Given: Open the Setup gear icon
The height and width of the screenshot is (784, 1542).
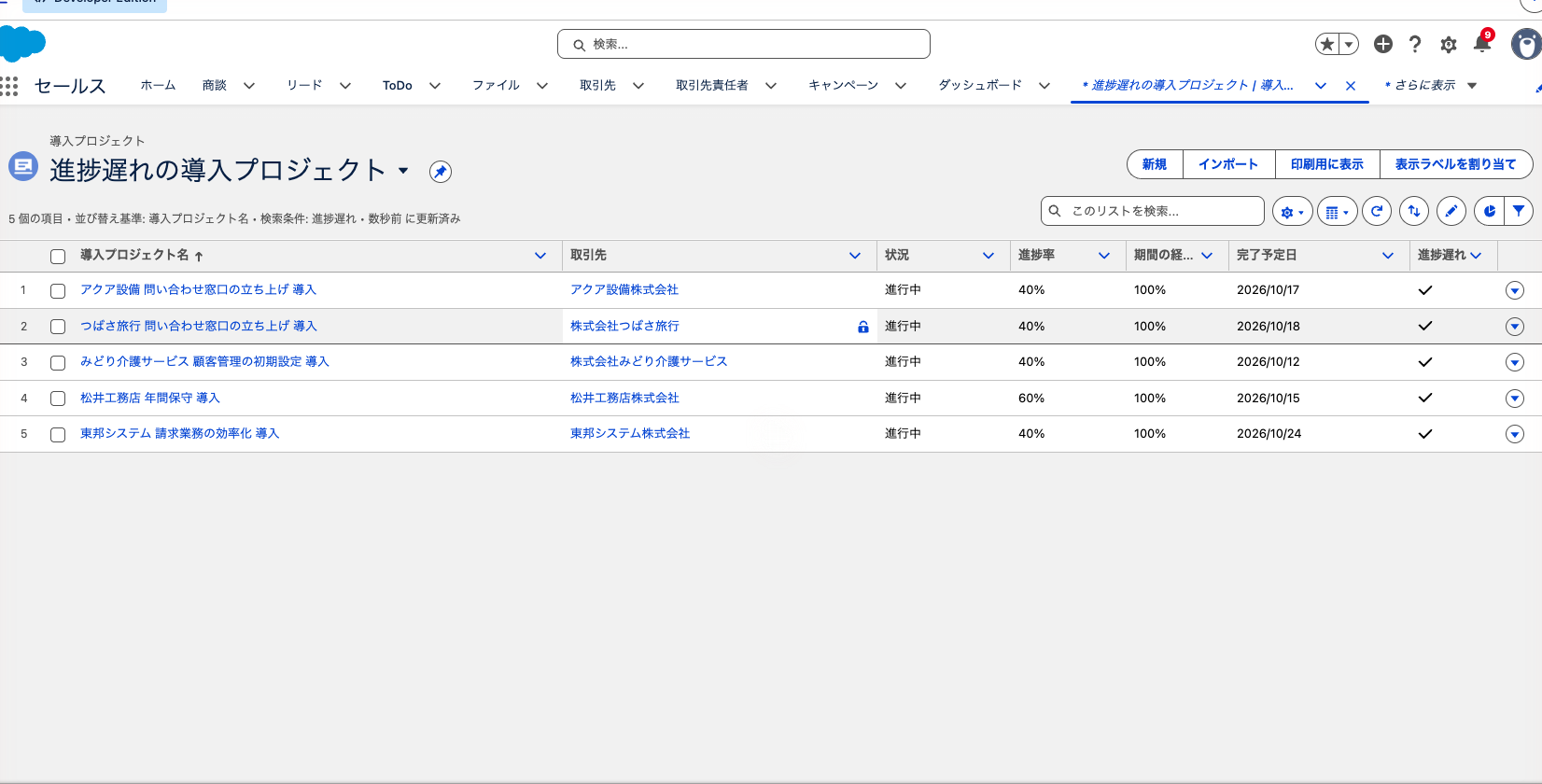Looking at the screenshot, I should click(1449, 45).
